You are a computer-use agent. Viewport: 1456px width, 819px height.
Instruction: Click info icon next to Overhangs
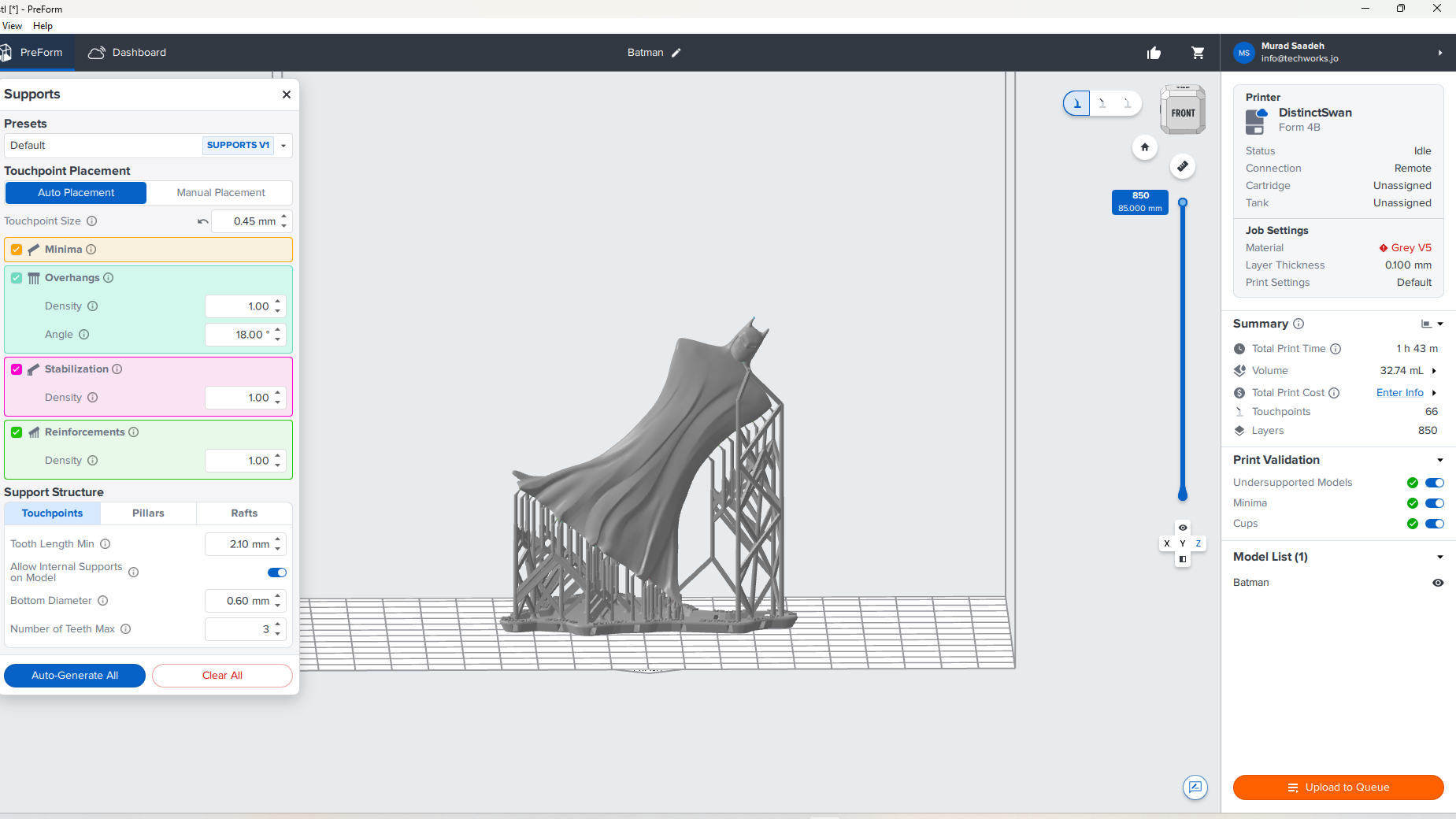(109, 278)
